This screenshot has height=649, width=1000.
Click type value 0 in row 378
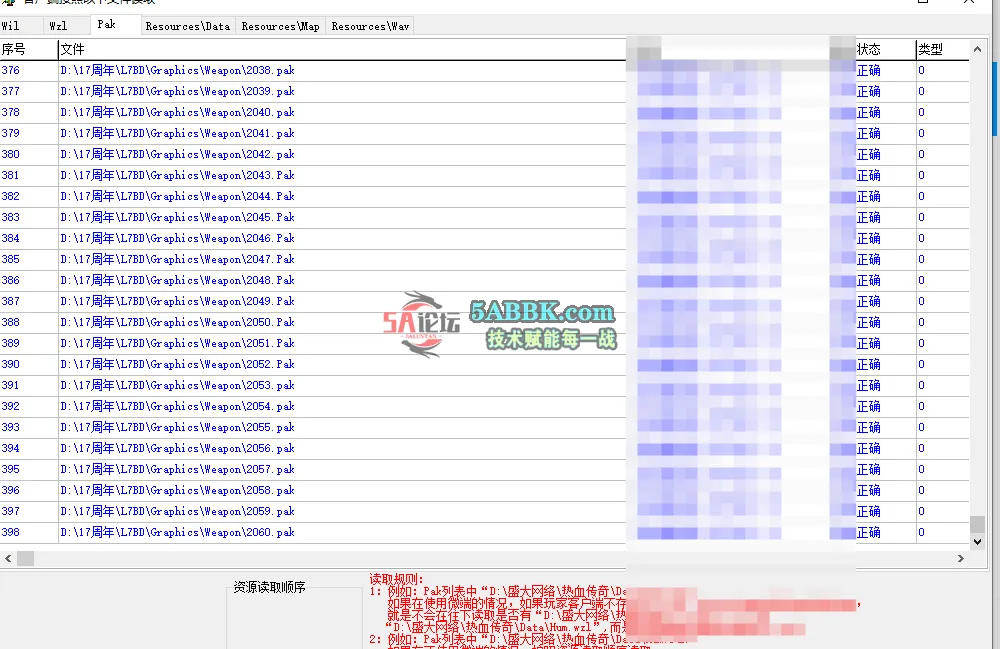click(922, 112)
